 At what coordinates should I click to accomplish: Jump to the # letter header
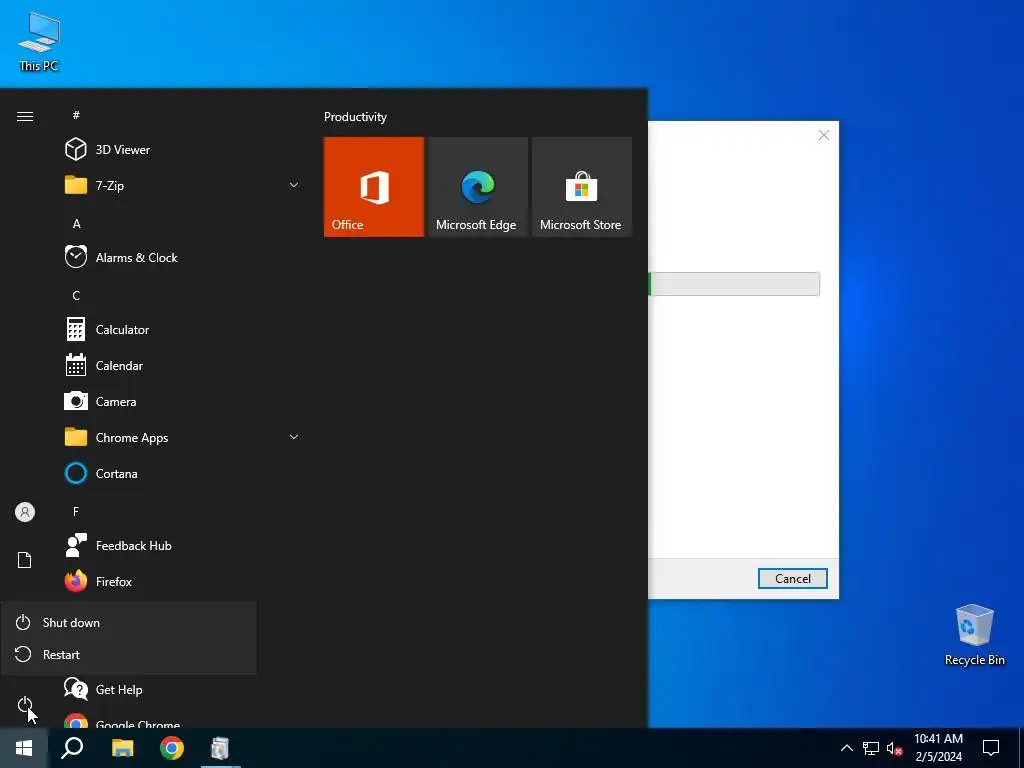pos(76,115)
